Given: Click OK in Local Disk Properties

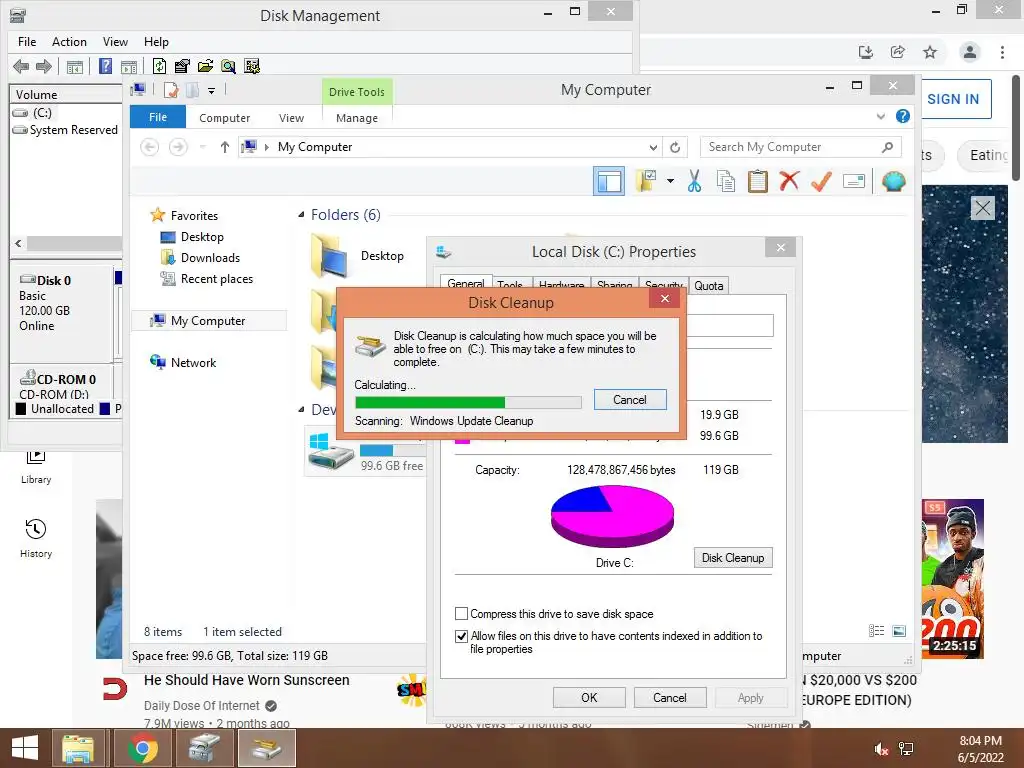Looking at the screenshot, I should tap(589, 697).
